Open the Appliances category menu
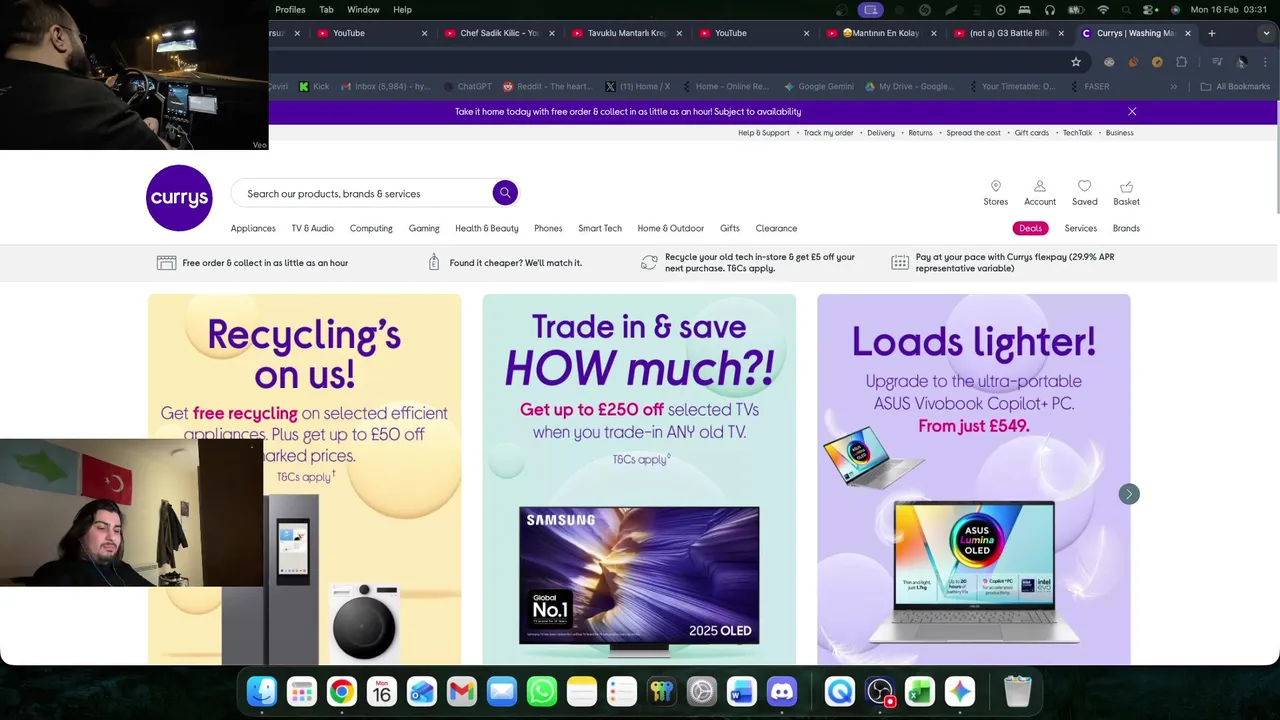The height and width of the screenshot is (720, 1280). coord(253,228)
